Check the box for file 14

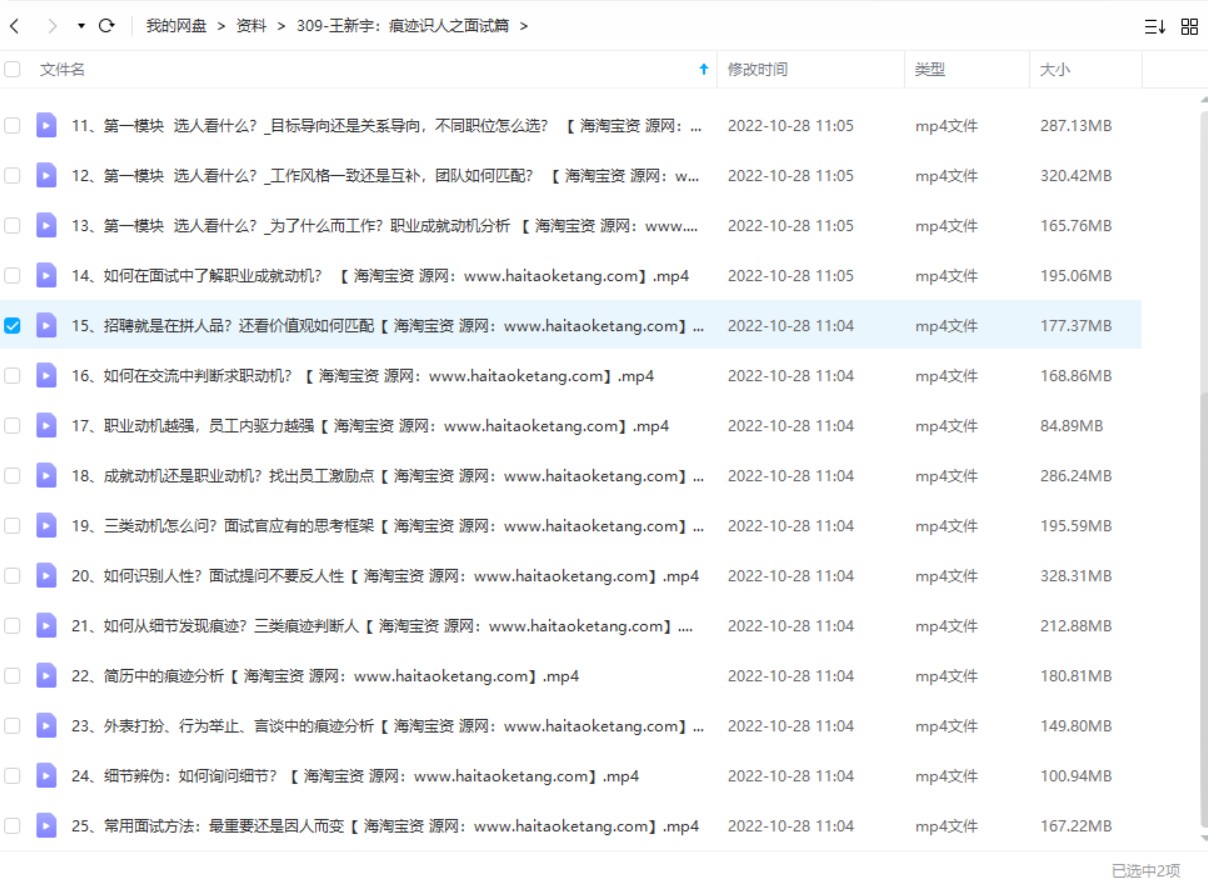tap(12, 275)
